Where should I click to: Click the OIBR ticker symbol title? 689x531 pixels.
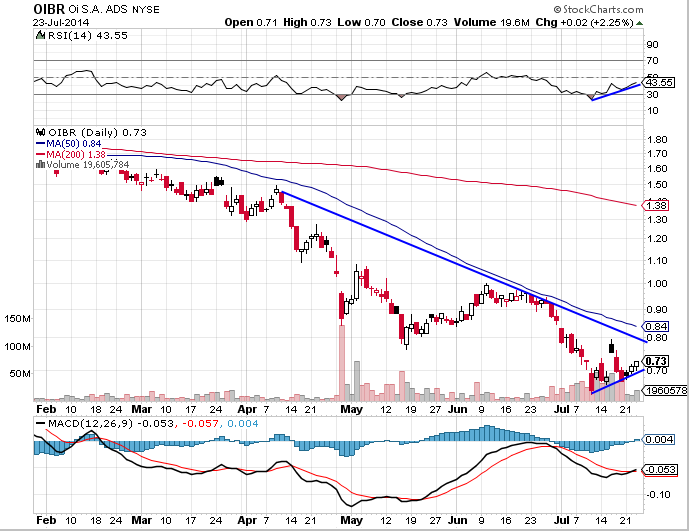coord(49,9)
